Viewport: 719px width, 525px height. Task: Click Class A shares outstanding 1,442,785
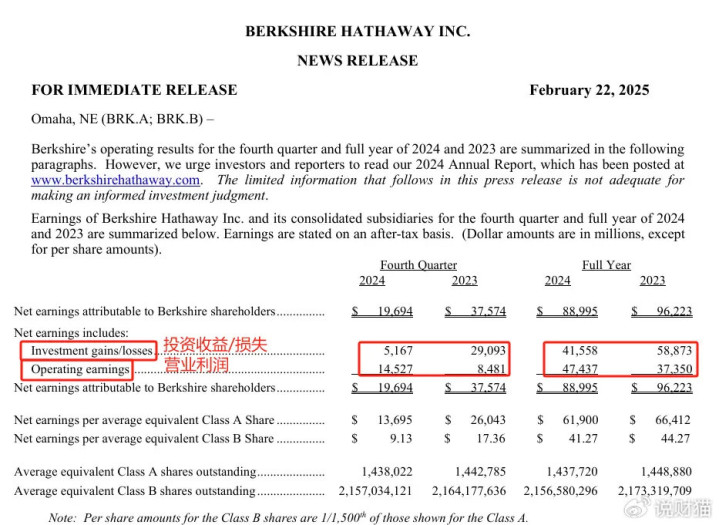(x=481, y=472)
